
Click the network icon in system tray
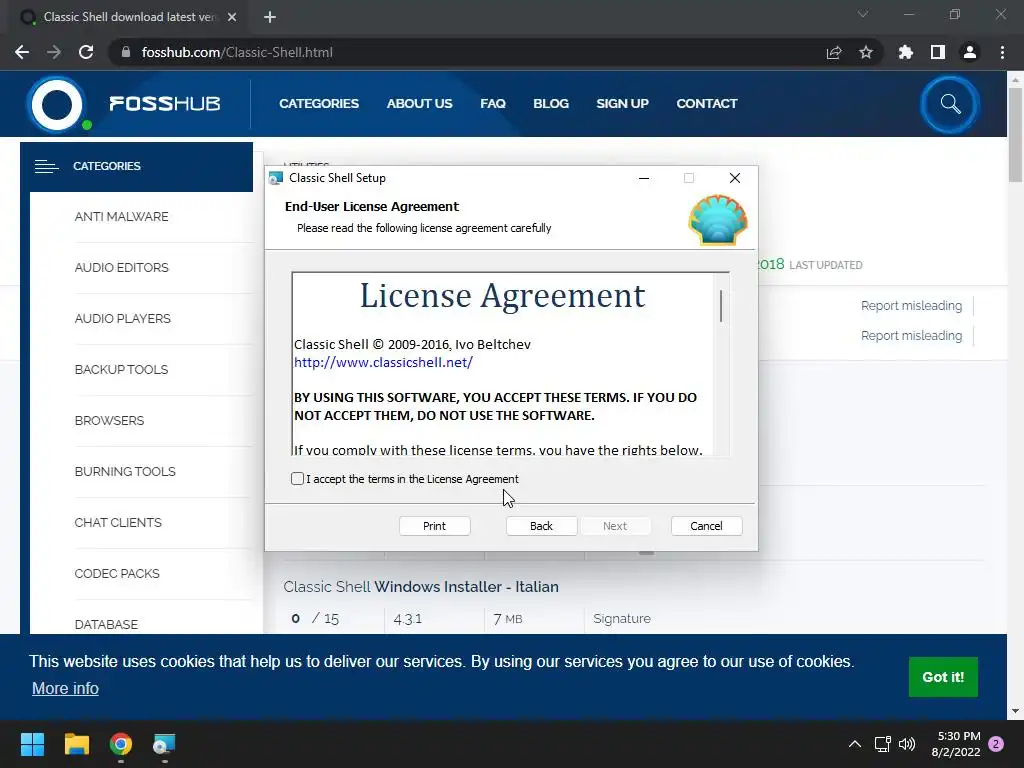point(883,744)
